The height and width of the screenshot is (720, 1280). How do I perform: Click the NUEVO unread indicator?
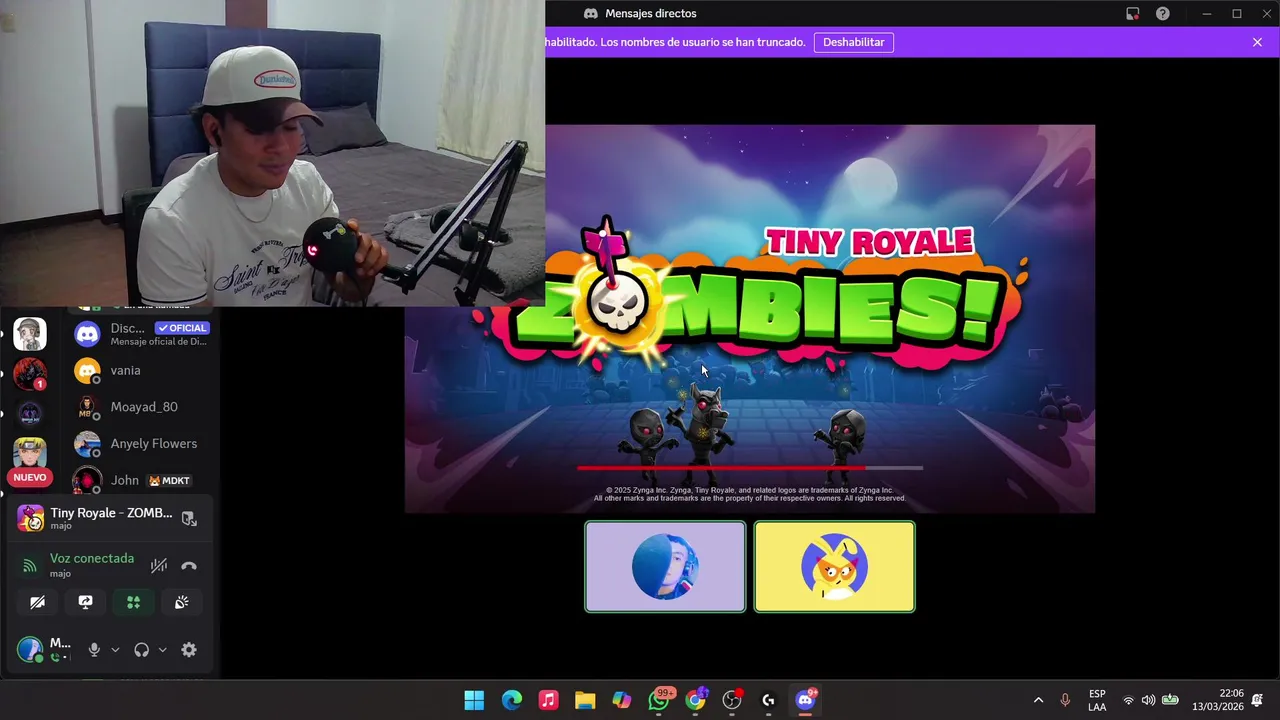(30, 477)
